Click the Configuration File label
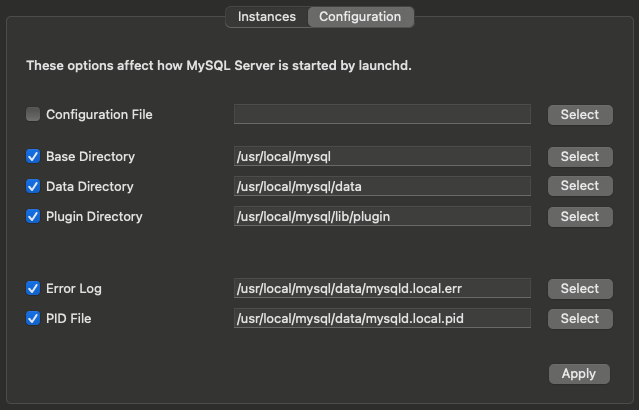The width and height of the screenshot is (639, 410). 99,115
